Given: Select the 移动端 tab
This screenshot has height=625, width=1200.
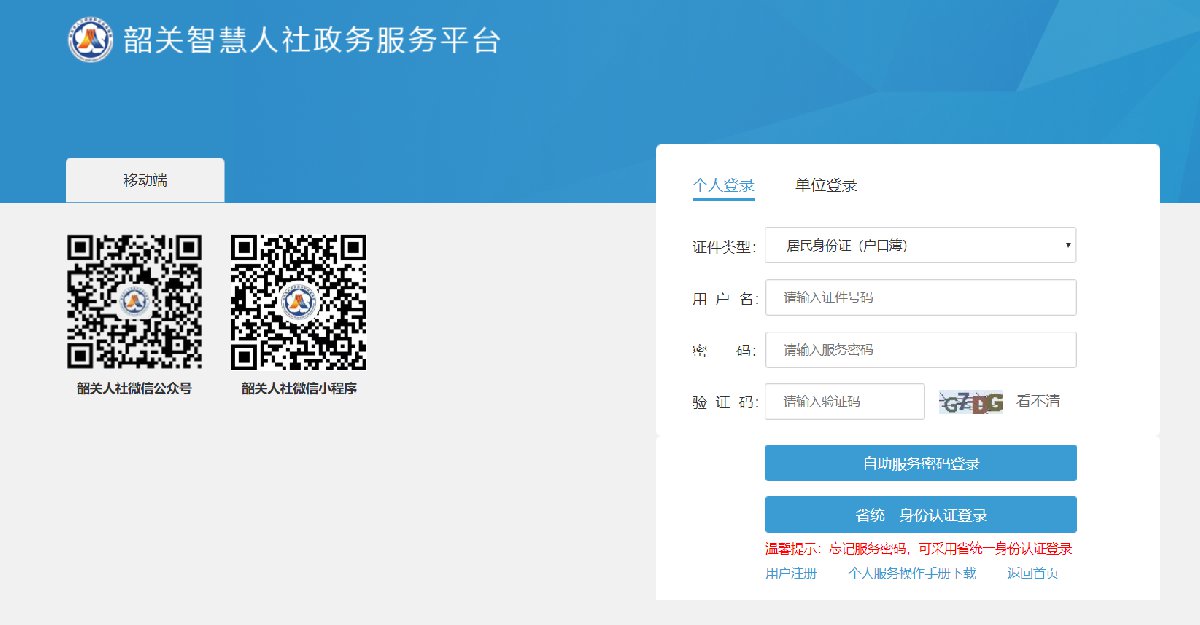Looking at the screenshot, I should pos(145,180).
